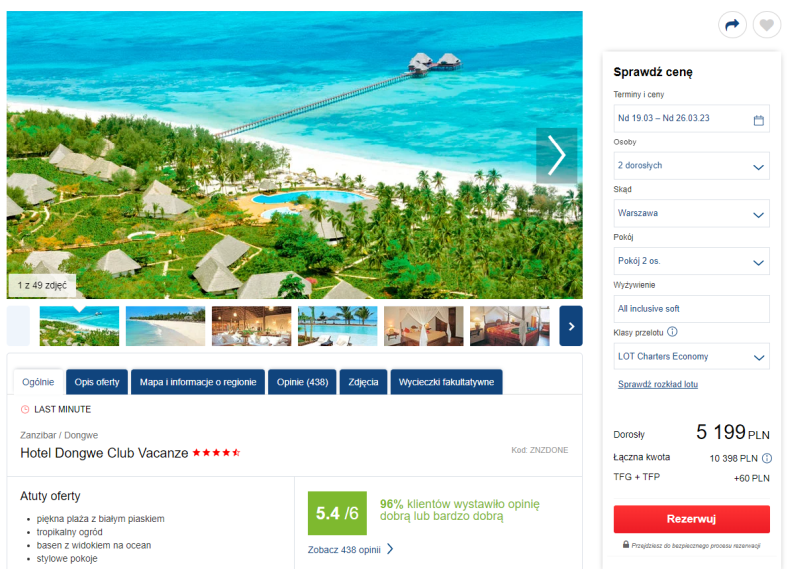Click the share arrow icon
790x569 pixels.
pyautogui.click(x=732, y=24)
